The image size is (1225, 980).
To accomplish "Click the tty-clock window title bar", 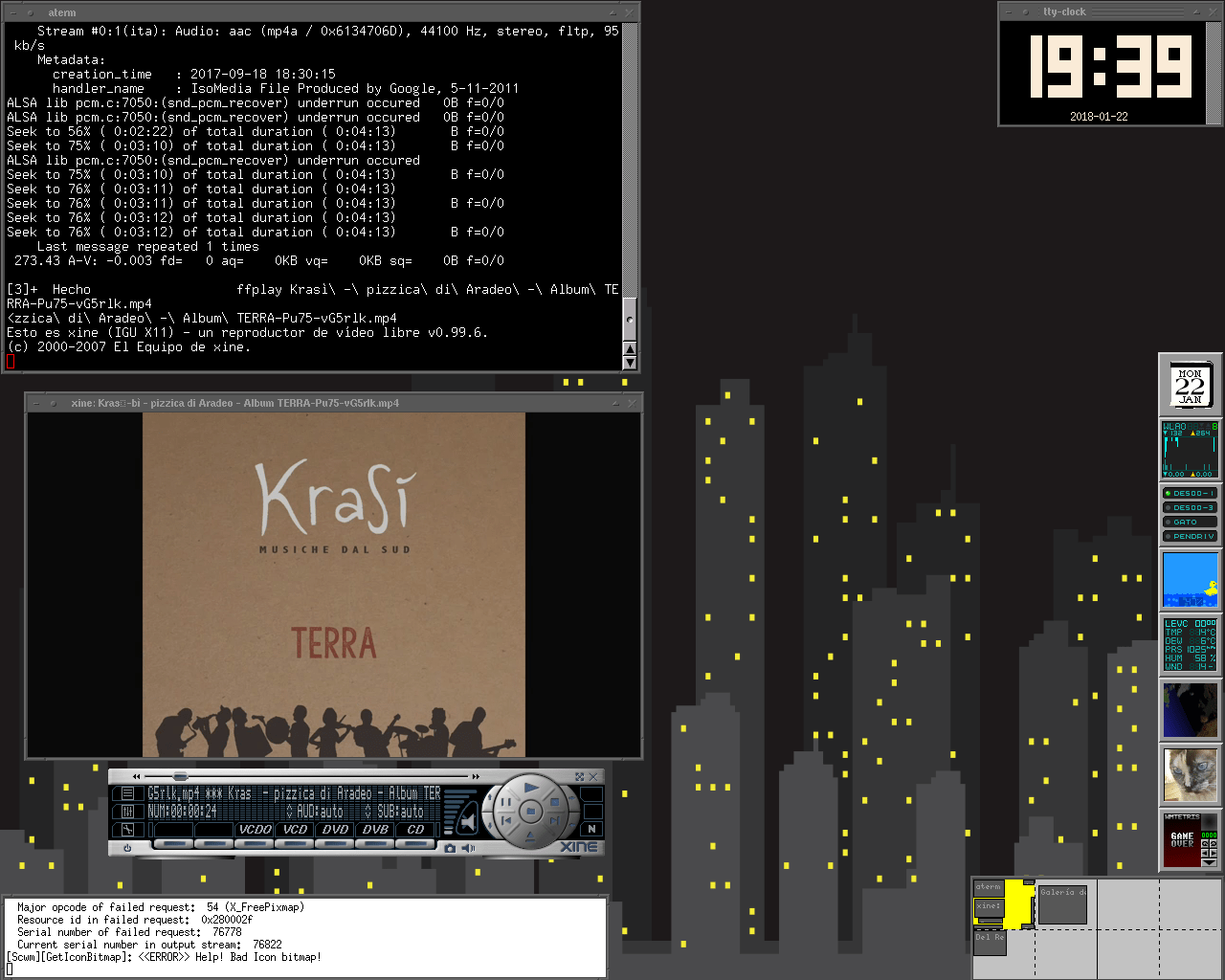I will (x=1110, y=11).
